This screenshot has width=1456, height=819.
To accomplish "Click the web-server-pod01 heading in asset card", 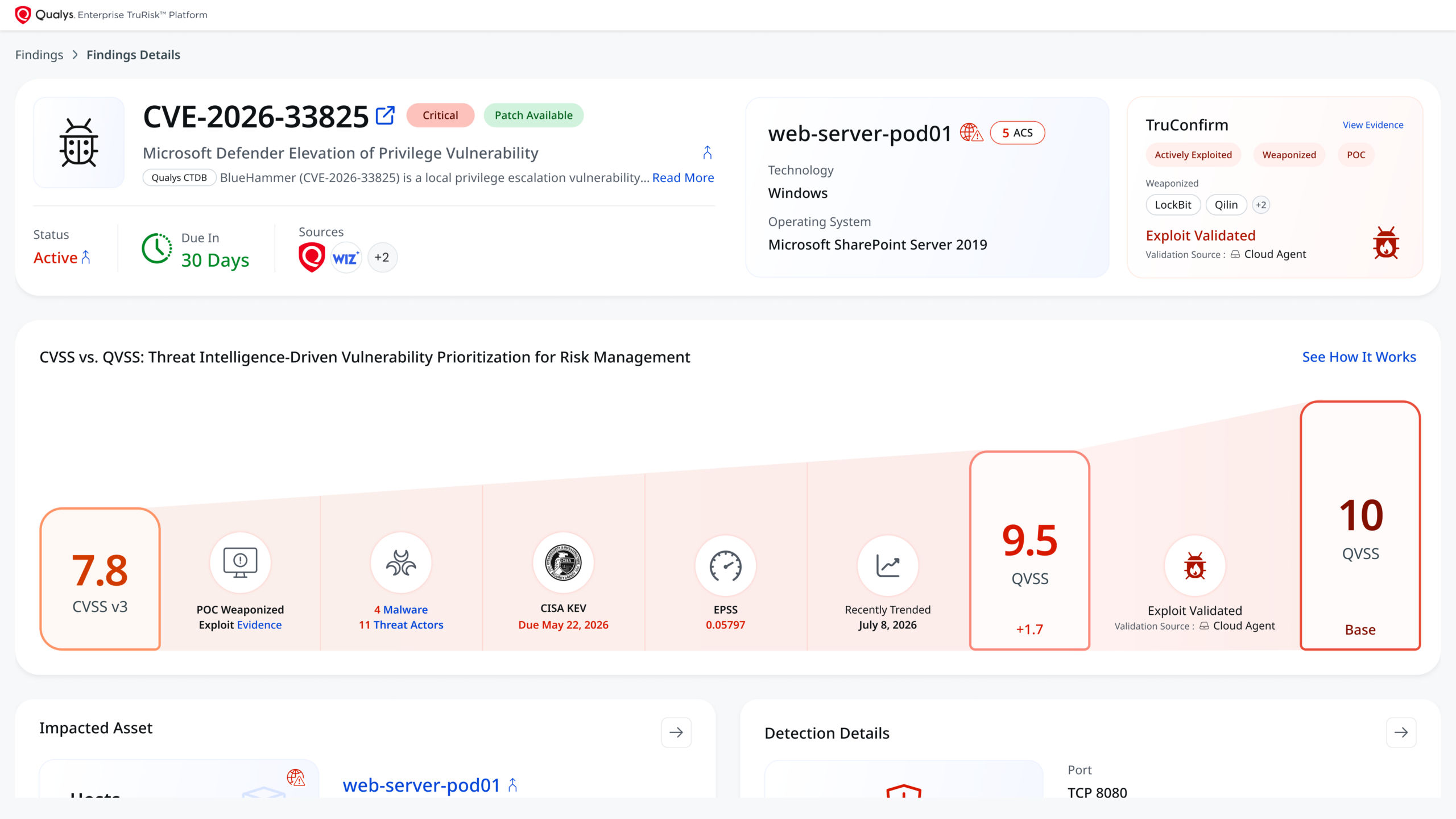I will tap(859, 134).
